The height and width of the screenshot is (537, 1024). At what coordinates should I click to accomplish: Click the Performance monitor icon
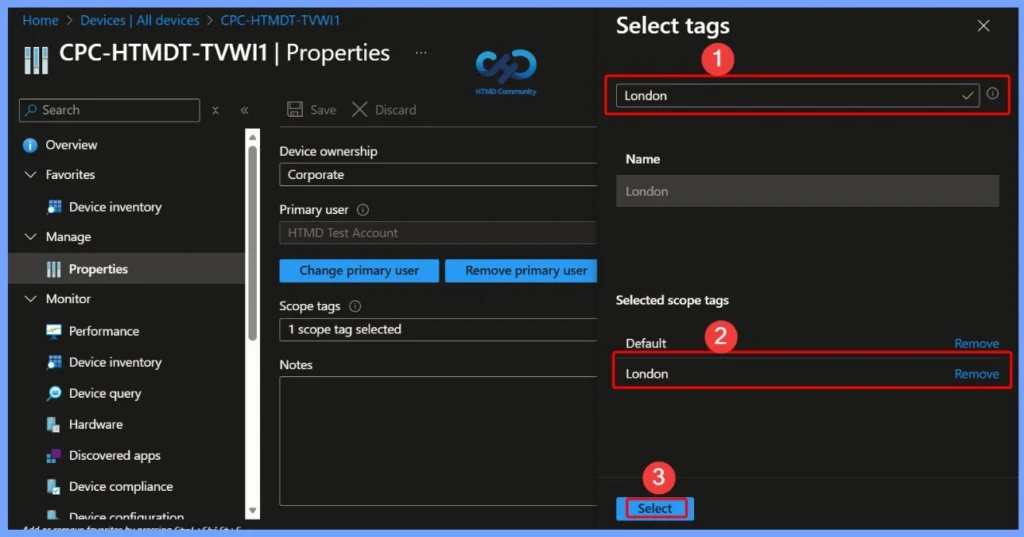(54, 331)
